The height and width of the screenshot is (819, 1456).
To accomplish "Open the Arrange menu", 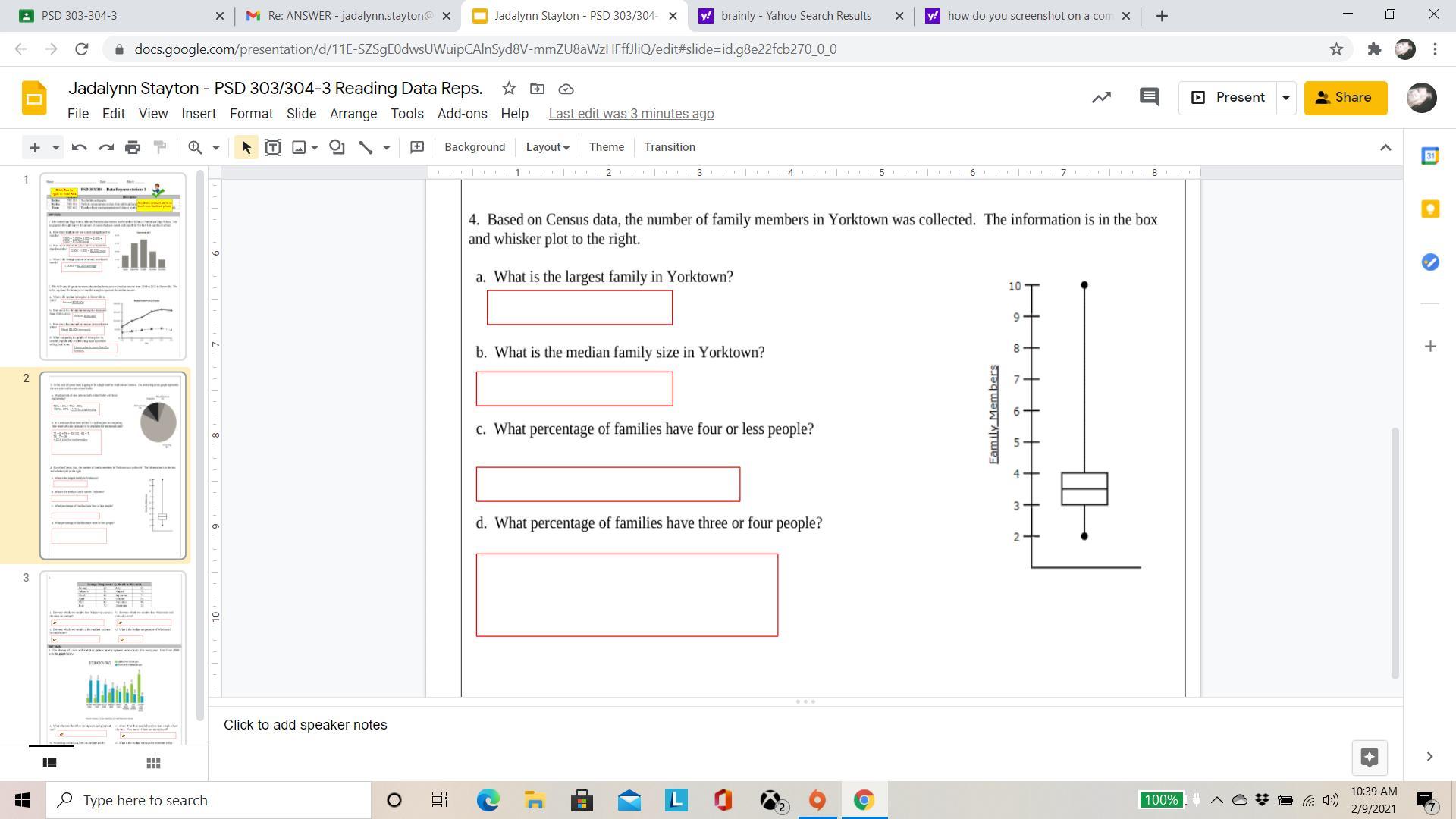I will pyautogui.click(x=353, y=114).
